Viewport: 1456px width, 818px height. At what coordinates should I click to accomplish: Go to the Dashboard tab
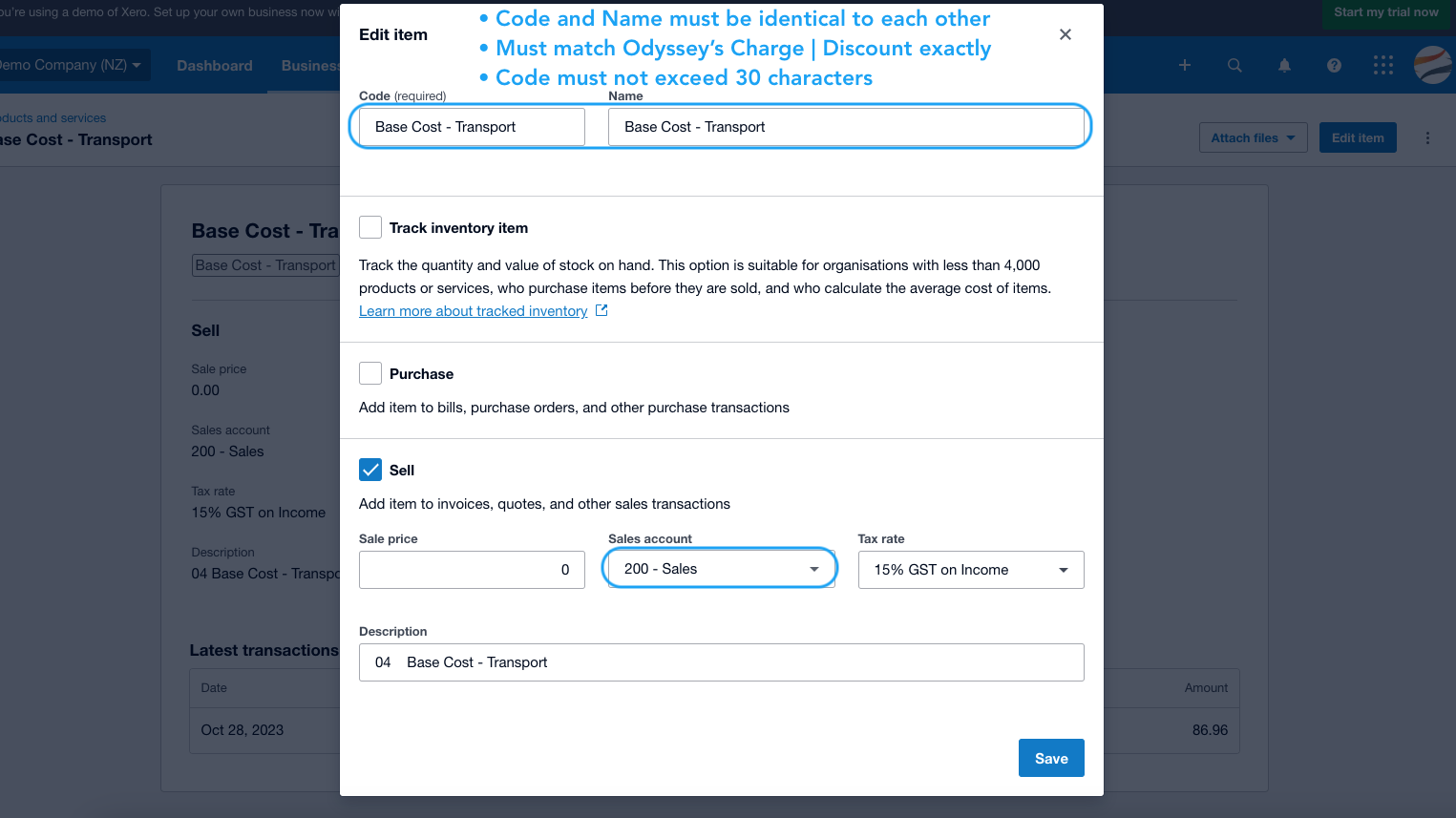(x=215, y=65)
